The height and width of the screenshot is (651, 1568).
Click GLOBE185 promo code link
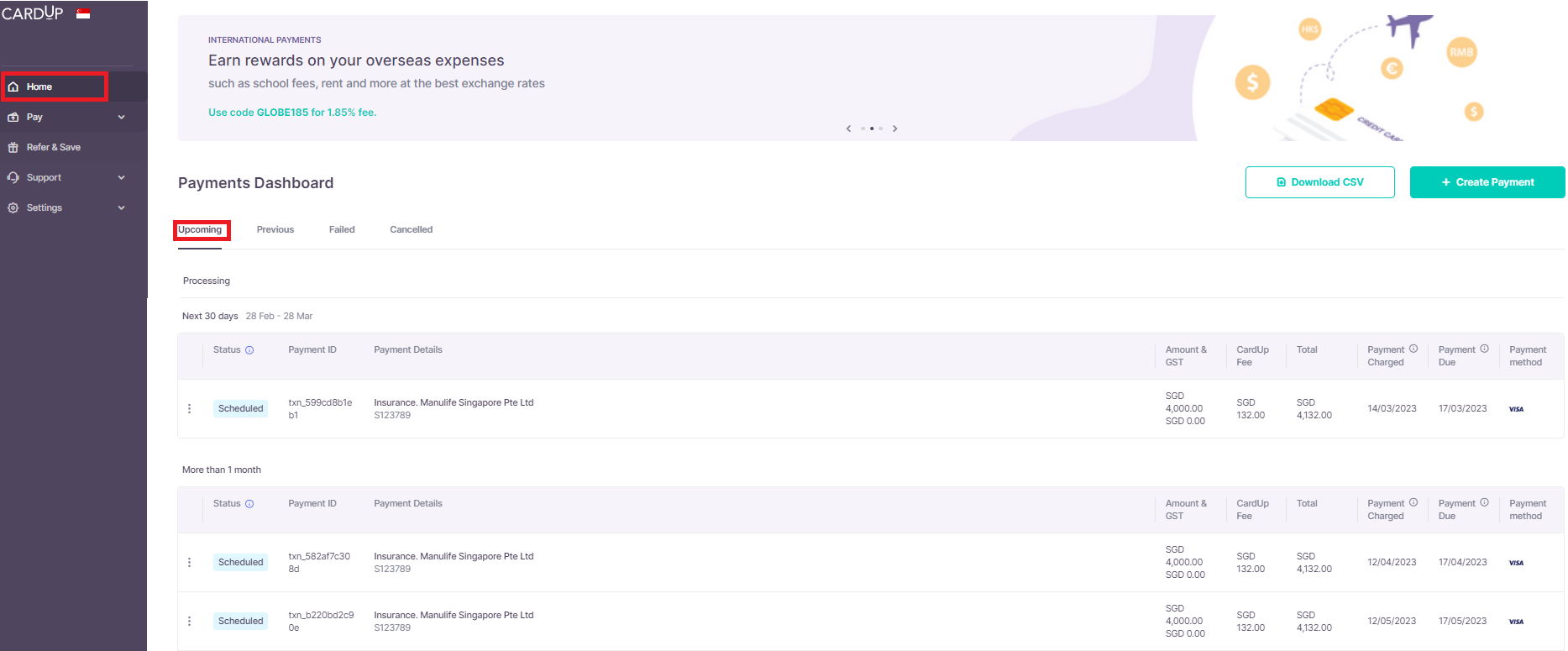292,113
